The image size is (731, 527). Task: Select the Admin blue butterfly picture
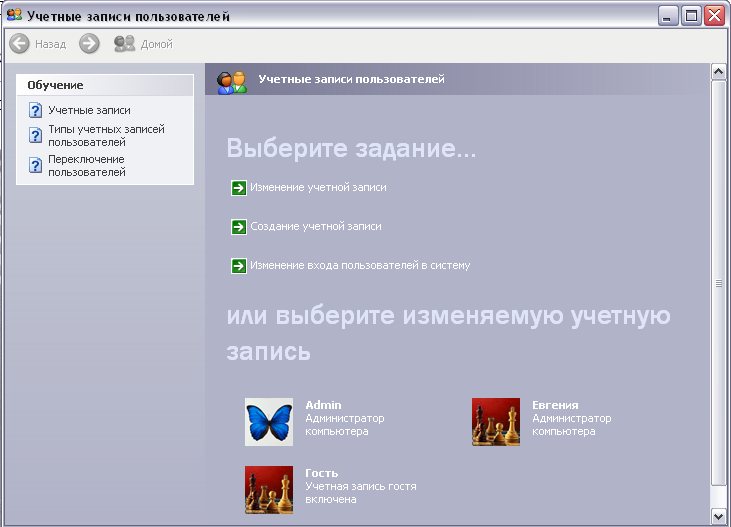pos(269,422)
